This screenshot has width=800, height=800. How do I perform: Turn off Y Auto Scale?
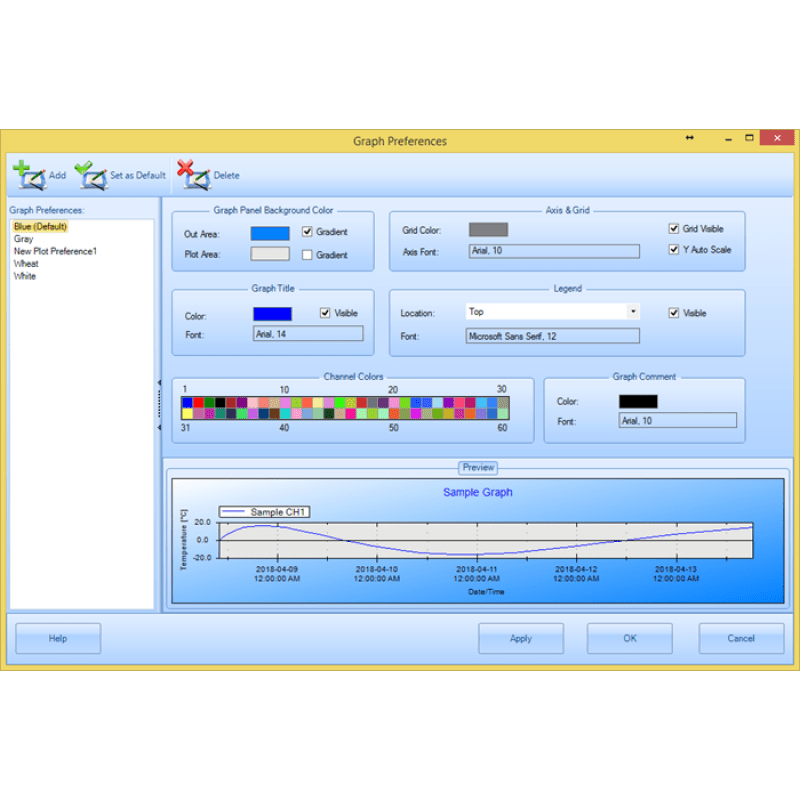(x=673, y=250)
